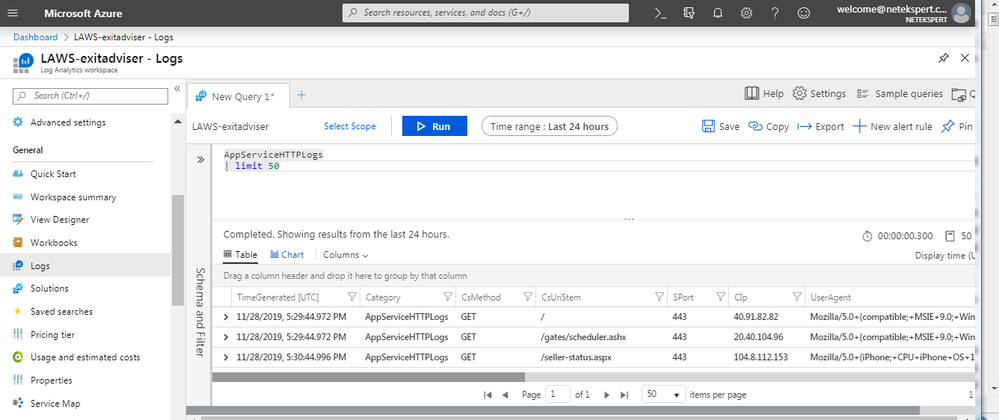The height and width of the screenshot is (420, 999).
Task: Open the items per page dropdown
Action: (x=664, y=395)
